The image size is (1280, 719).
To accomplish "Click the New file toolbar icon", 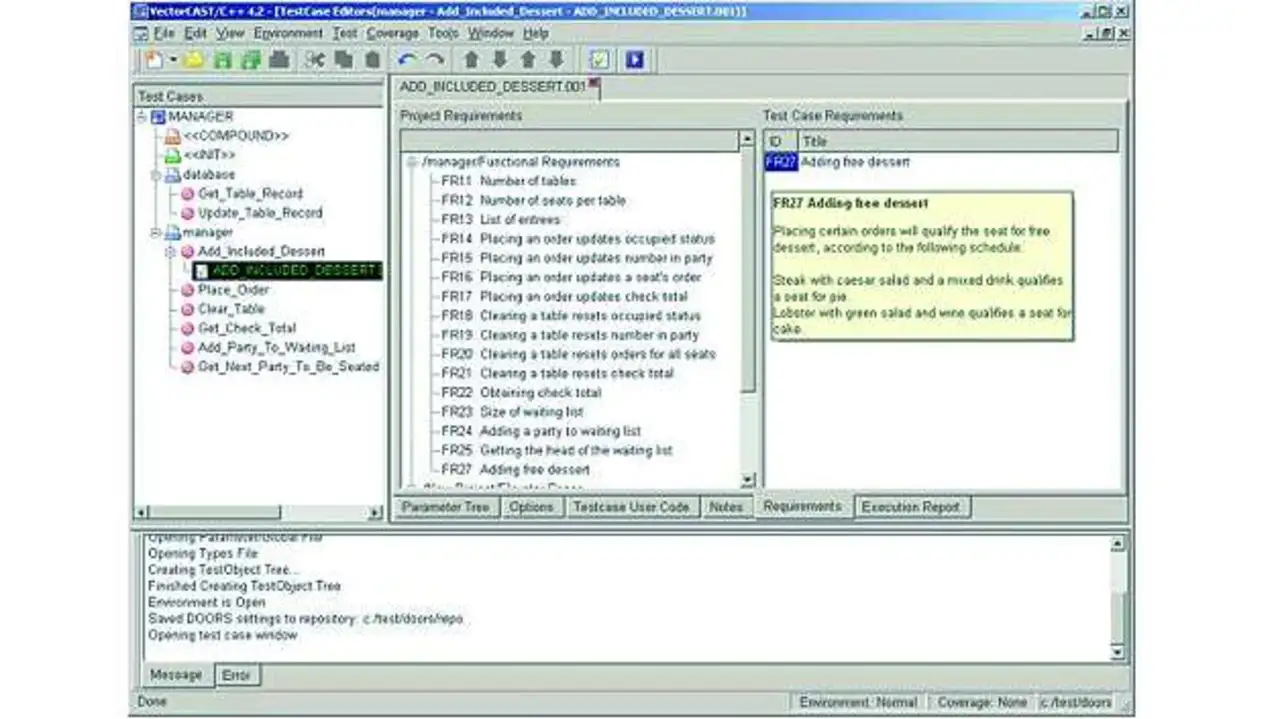I will tap(154, 60).
